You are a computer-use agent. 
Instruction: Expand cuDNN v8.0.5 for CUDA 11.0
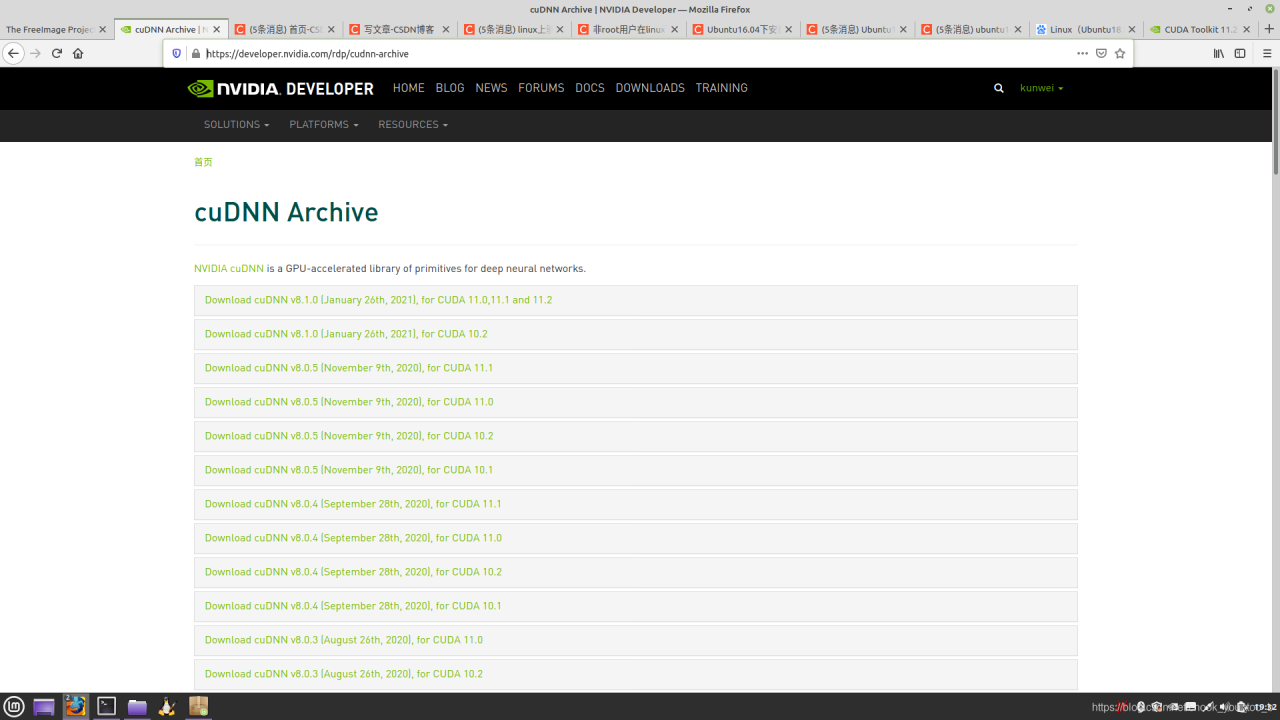point(635,402)
